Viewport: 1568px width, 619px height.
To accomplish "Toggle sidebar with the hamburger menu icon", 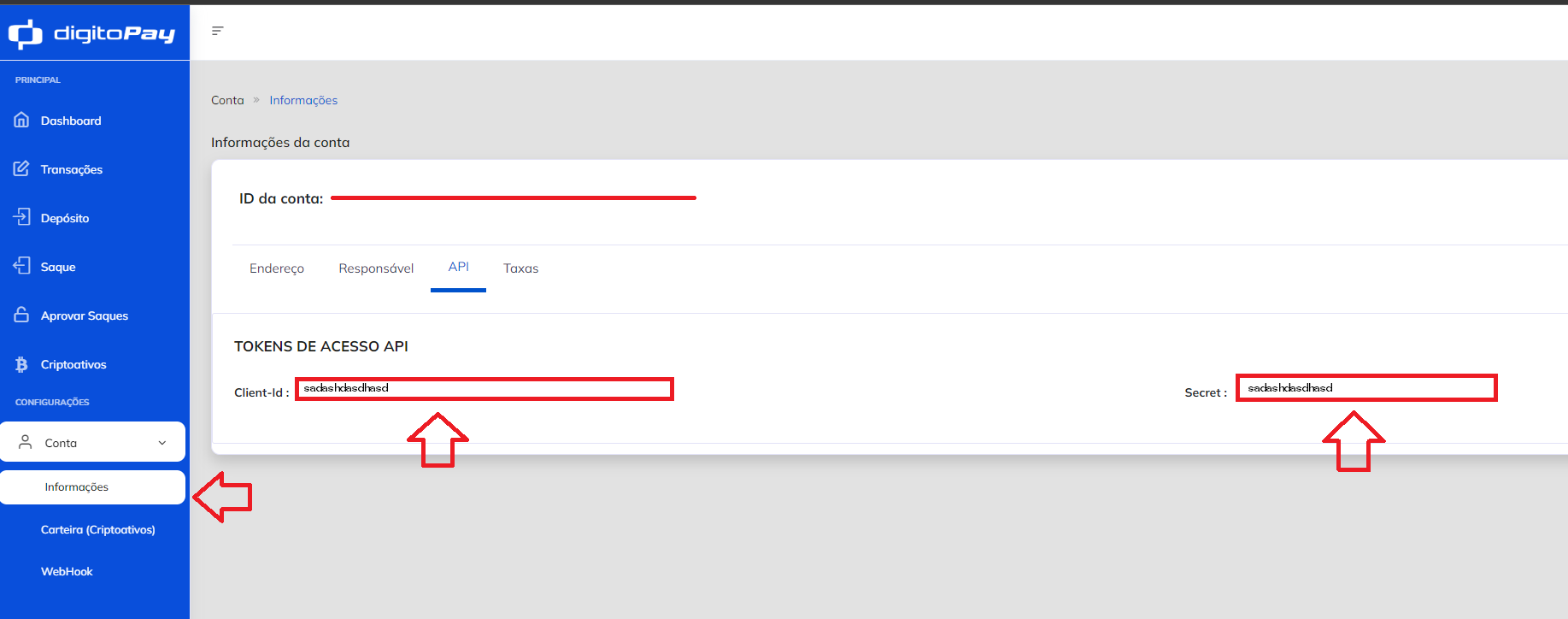I will point(218,31).
